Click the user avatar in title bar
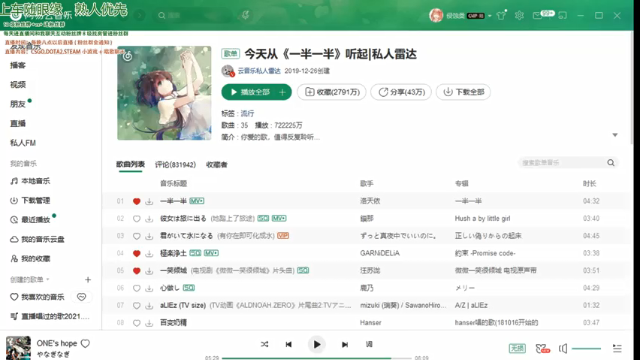 click(436, 16)
